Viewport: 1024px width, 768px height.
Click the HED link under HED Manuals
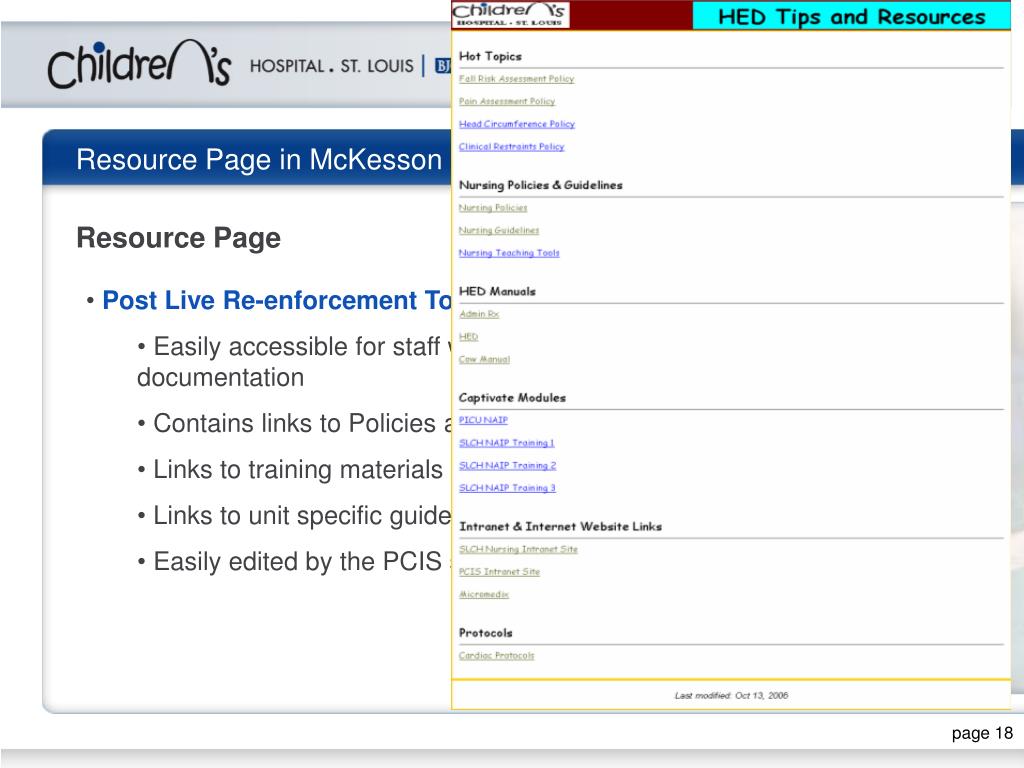468,336
